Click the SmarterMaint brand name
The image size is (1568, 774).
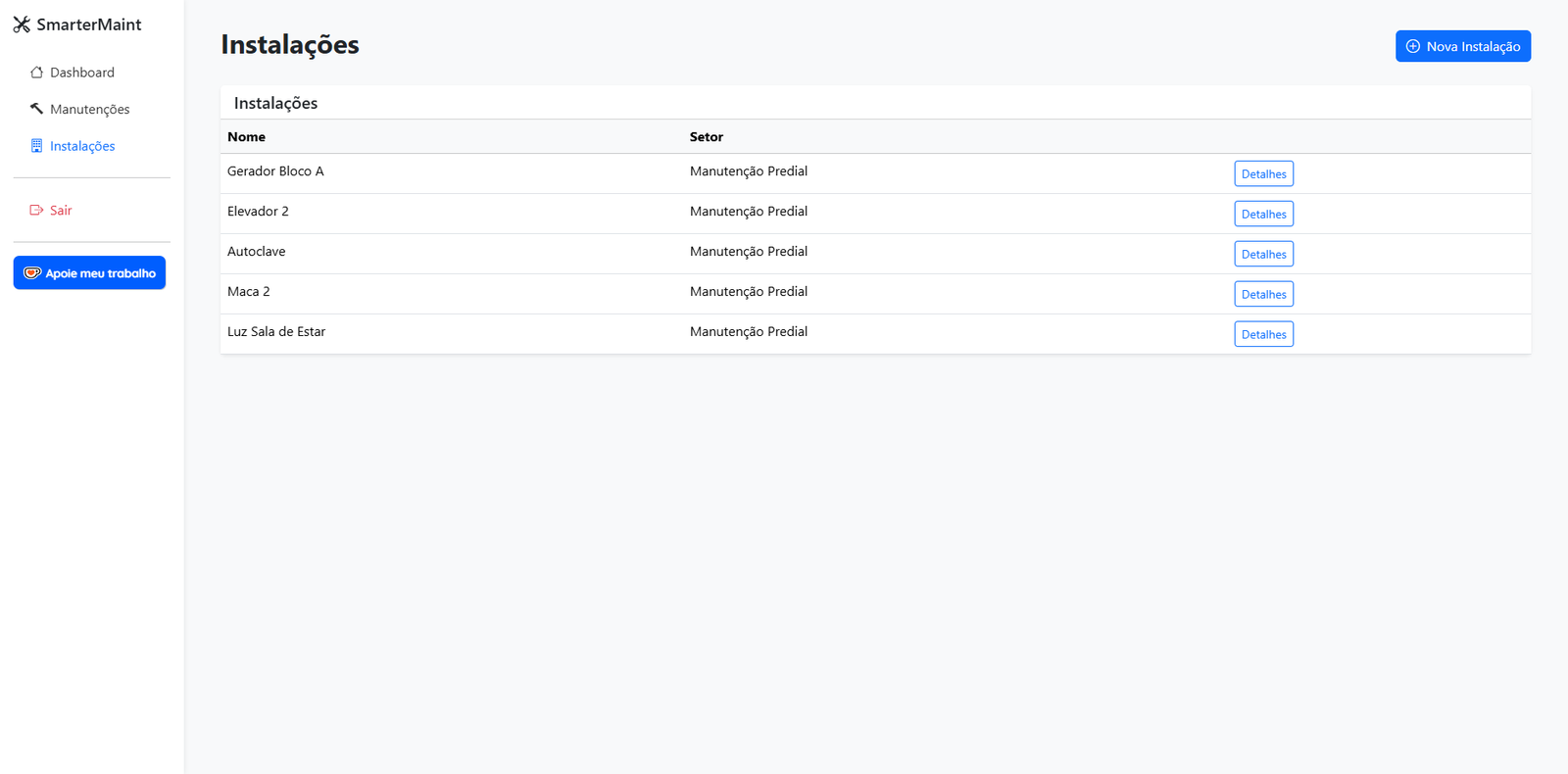89,24
